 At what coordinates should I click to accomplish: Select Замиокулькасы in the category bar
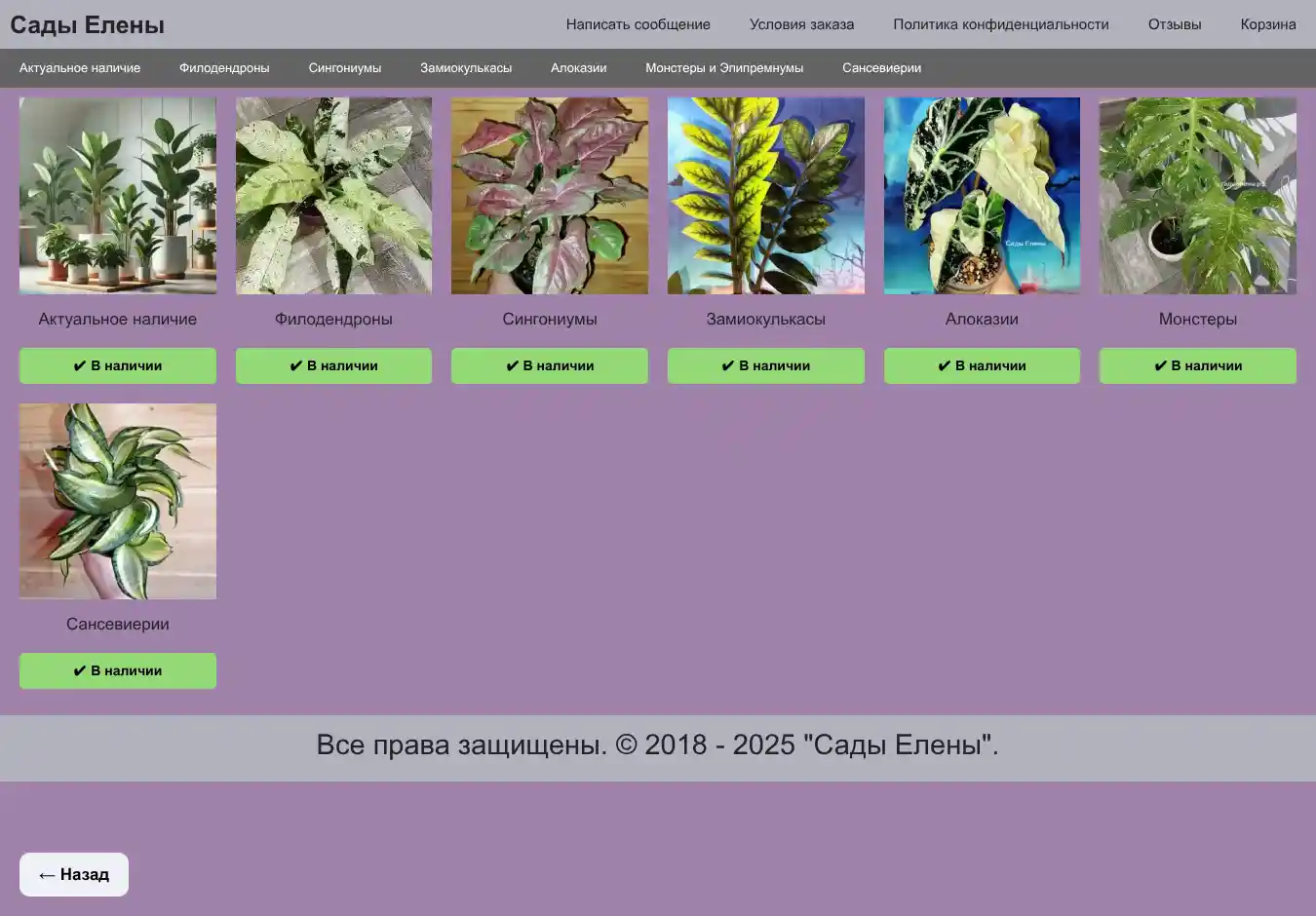tap(466, 68)
